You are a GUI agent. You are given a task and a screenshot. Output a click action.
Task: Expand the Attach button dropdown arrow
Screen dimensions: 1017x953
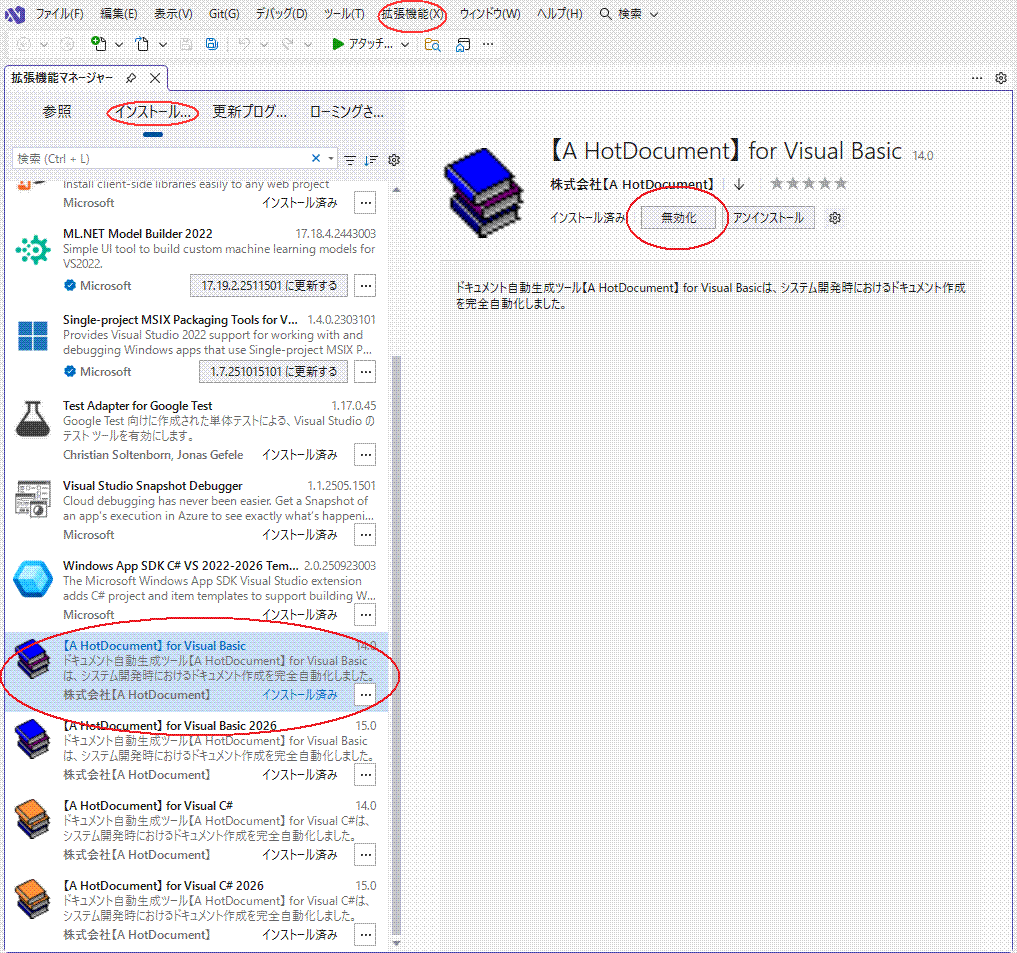(405, 44)
